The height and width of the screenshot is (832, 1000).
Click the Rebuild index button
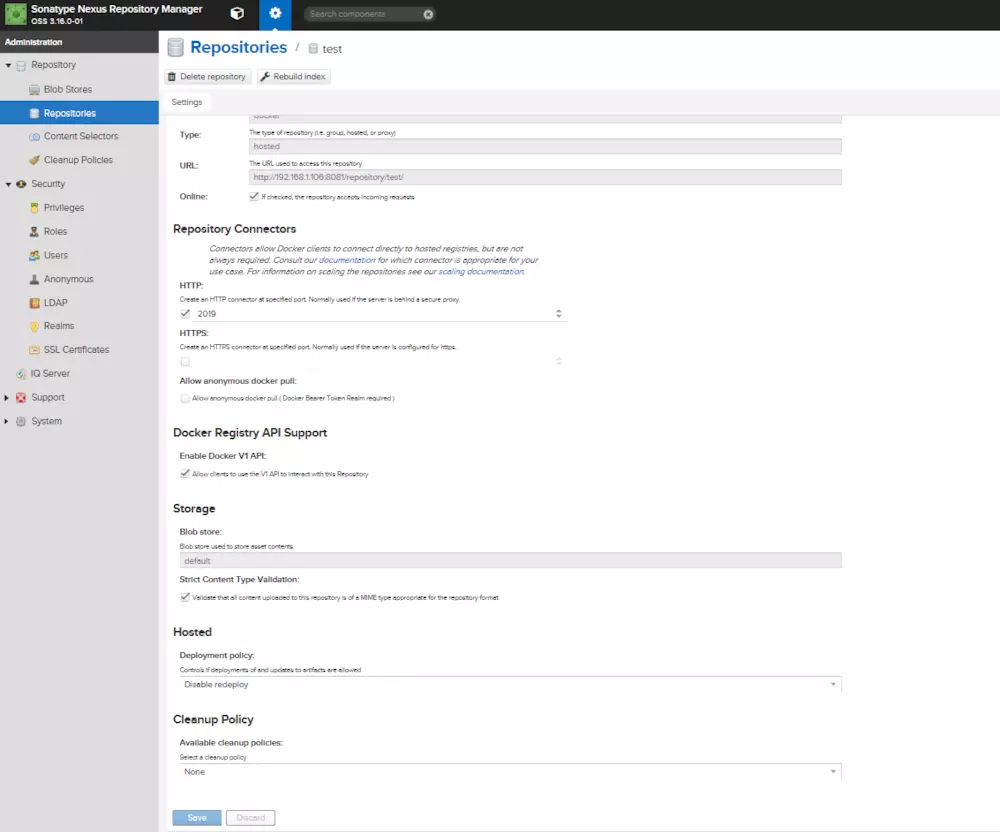click(293, 77)
